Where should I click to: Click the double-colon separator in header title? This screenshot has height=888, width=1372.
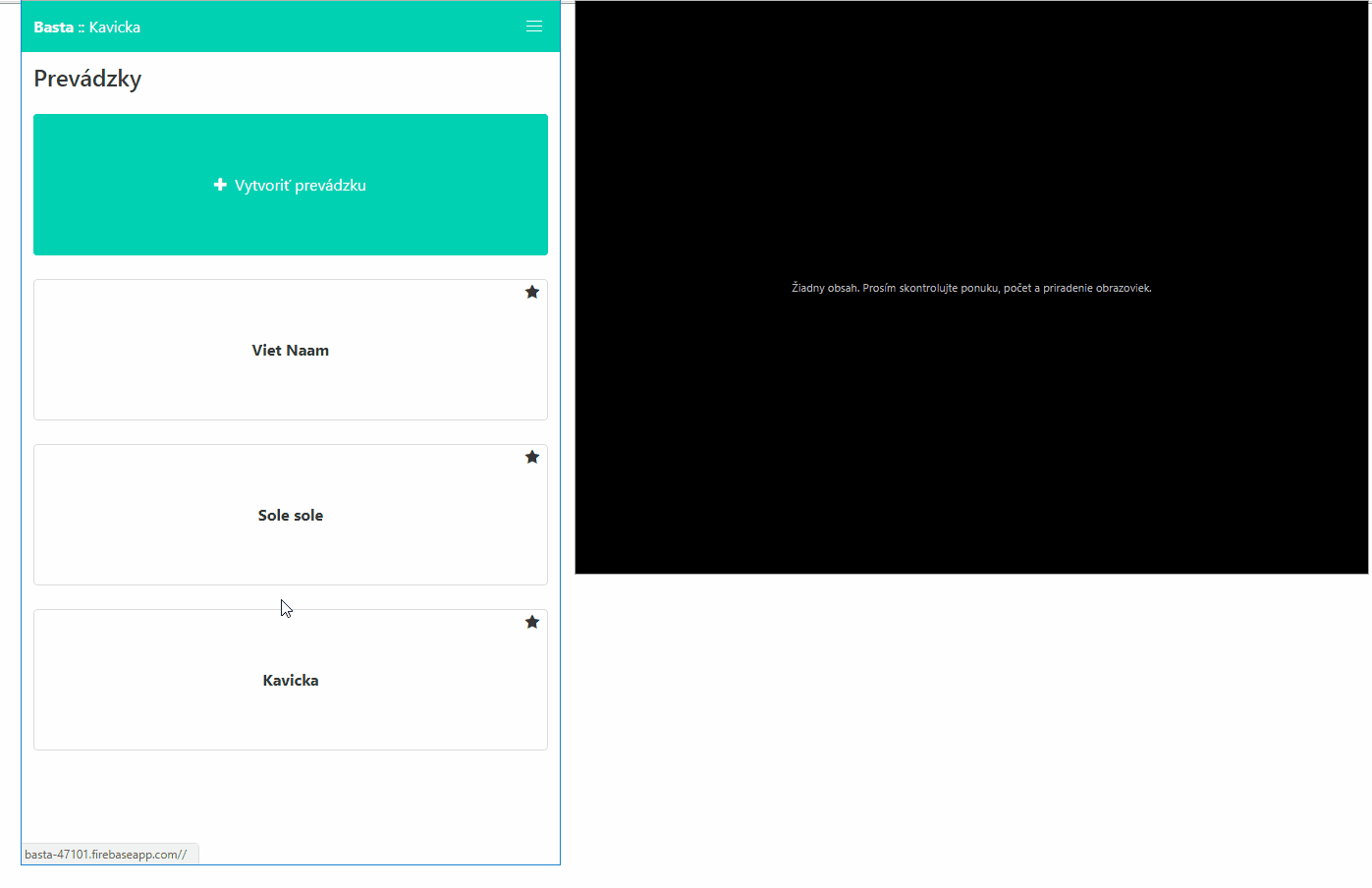(82, 28)
